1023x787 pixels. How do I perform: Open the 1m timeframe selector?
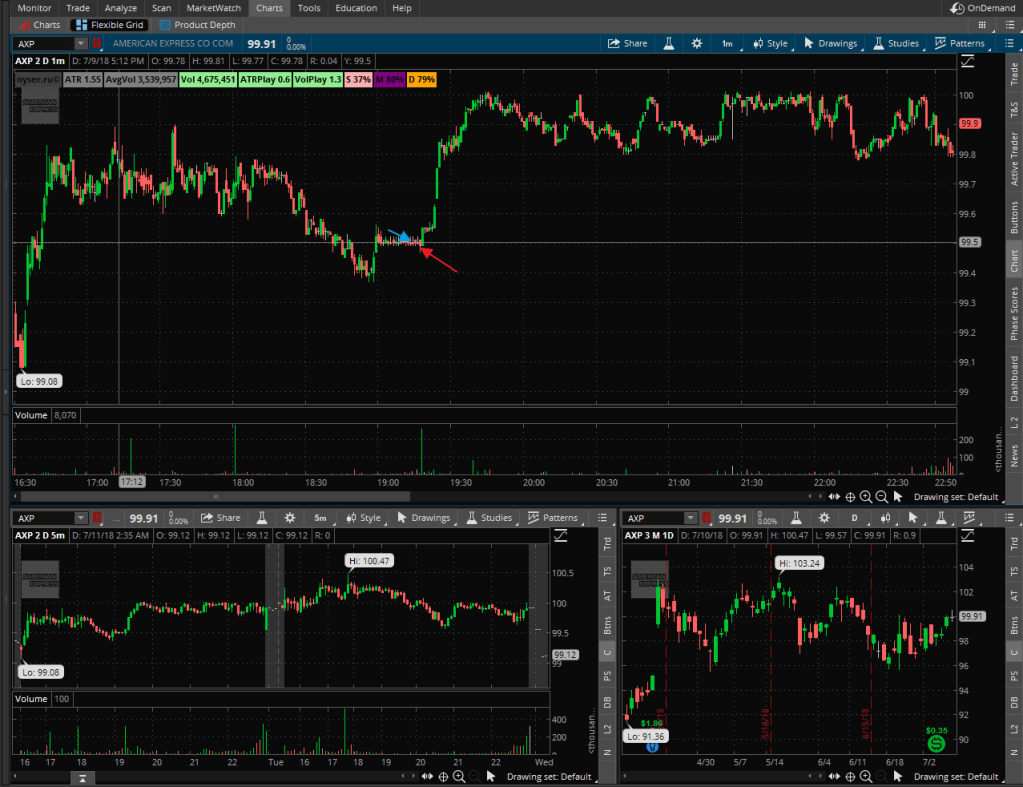click(727, 44)
